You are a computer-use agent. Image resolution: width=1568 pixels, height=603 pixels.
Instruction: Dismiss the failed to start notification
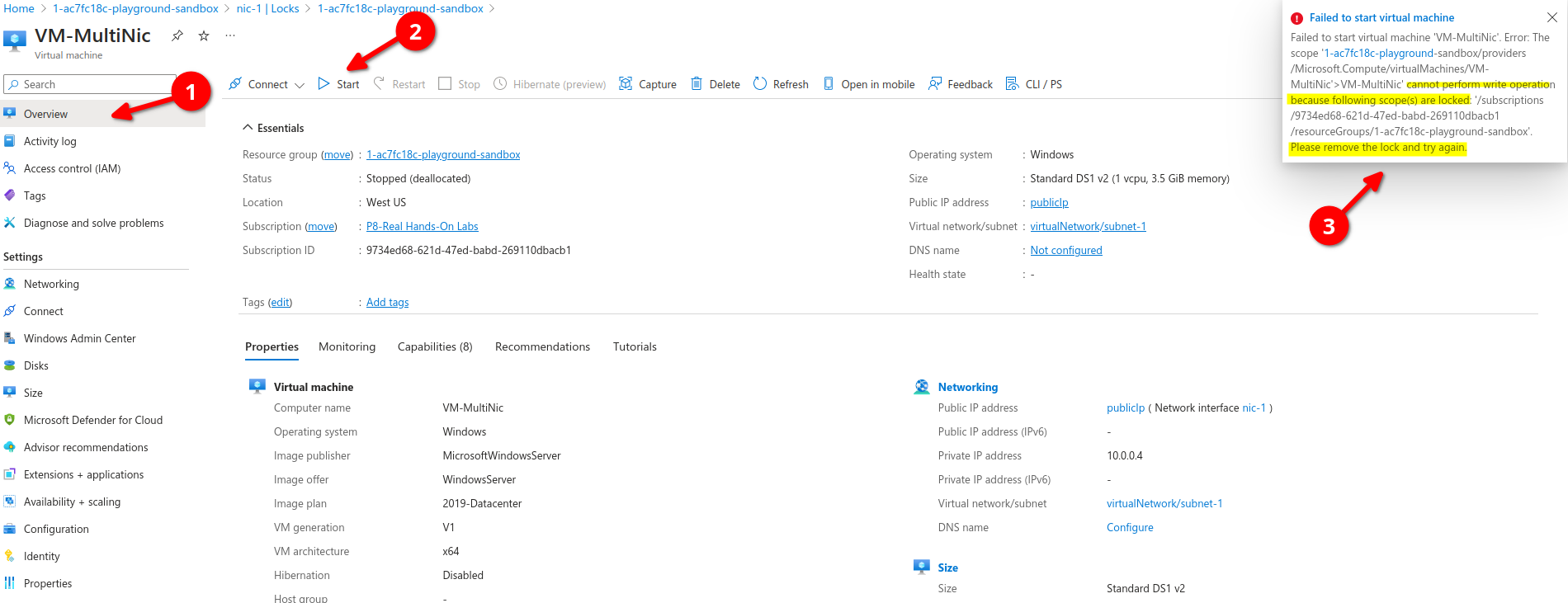click(x=1551, y=17)
